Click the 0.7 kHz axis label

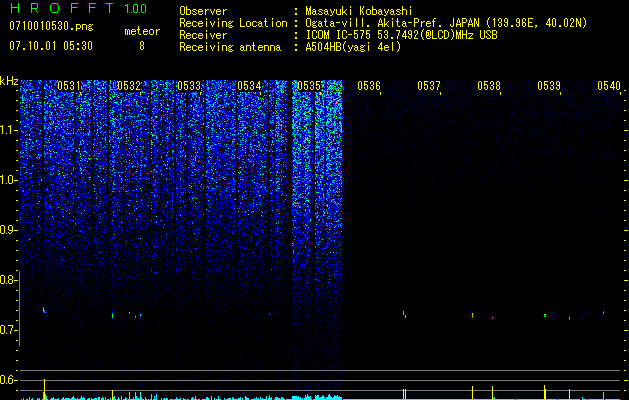[8, 330]
